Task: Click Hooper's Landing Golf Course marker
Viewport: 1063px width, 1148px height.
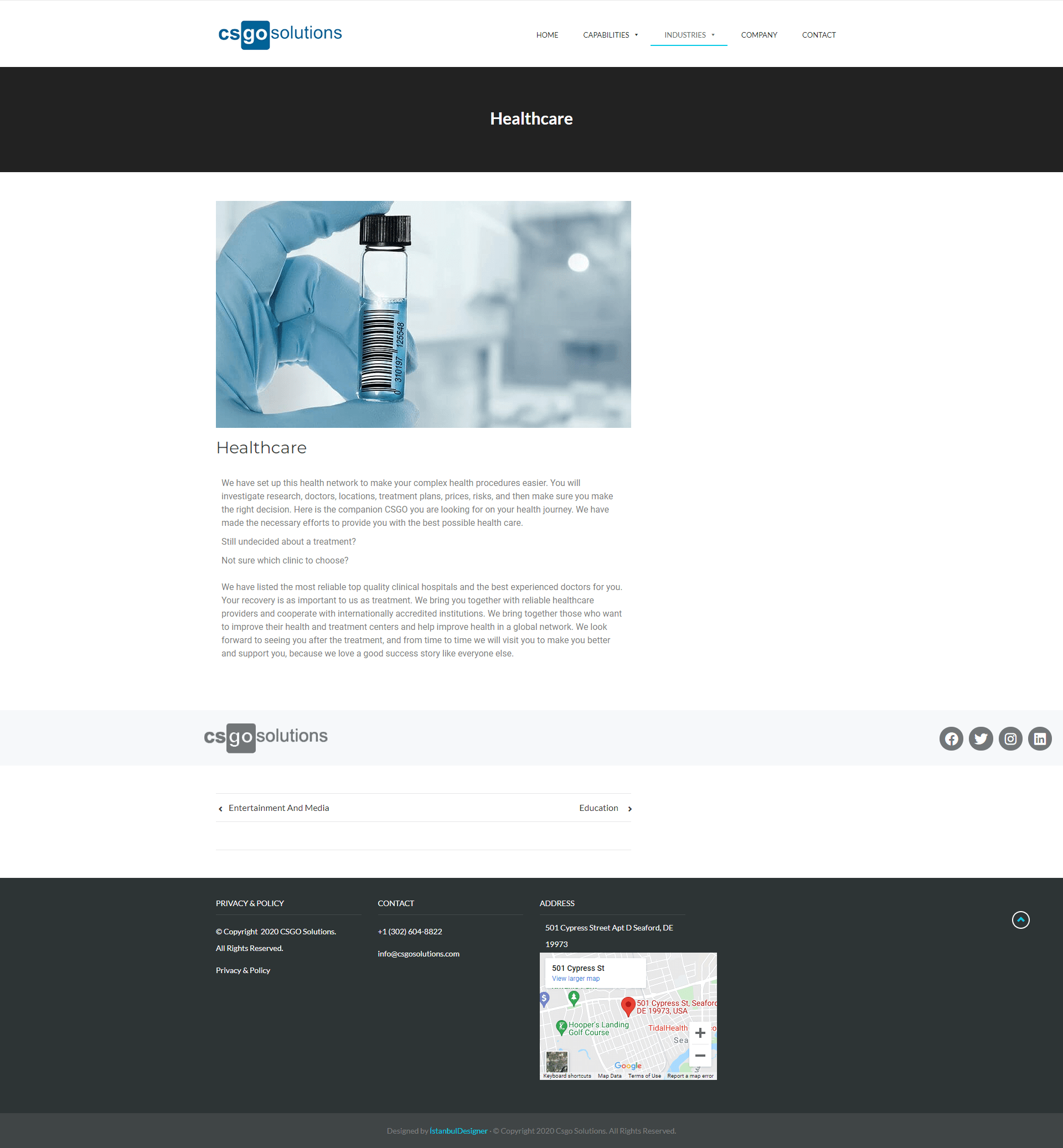Action: click(562, 1027)
